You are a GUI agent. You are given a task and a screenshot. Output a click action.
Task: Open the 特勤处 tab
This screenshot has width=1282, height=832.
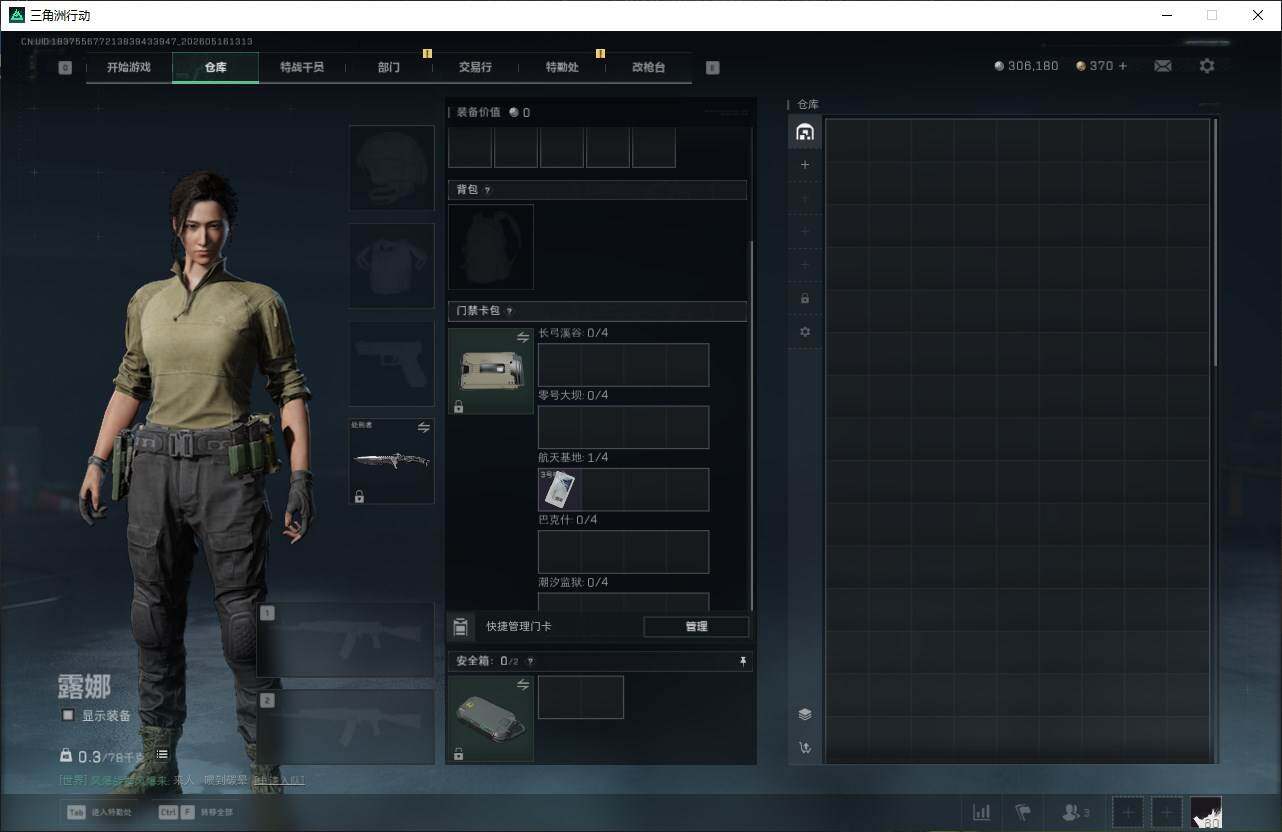pyautogui.click(x=562, y=67)
